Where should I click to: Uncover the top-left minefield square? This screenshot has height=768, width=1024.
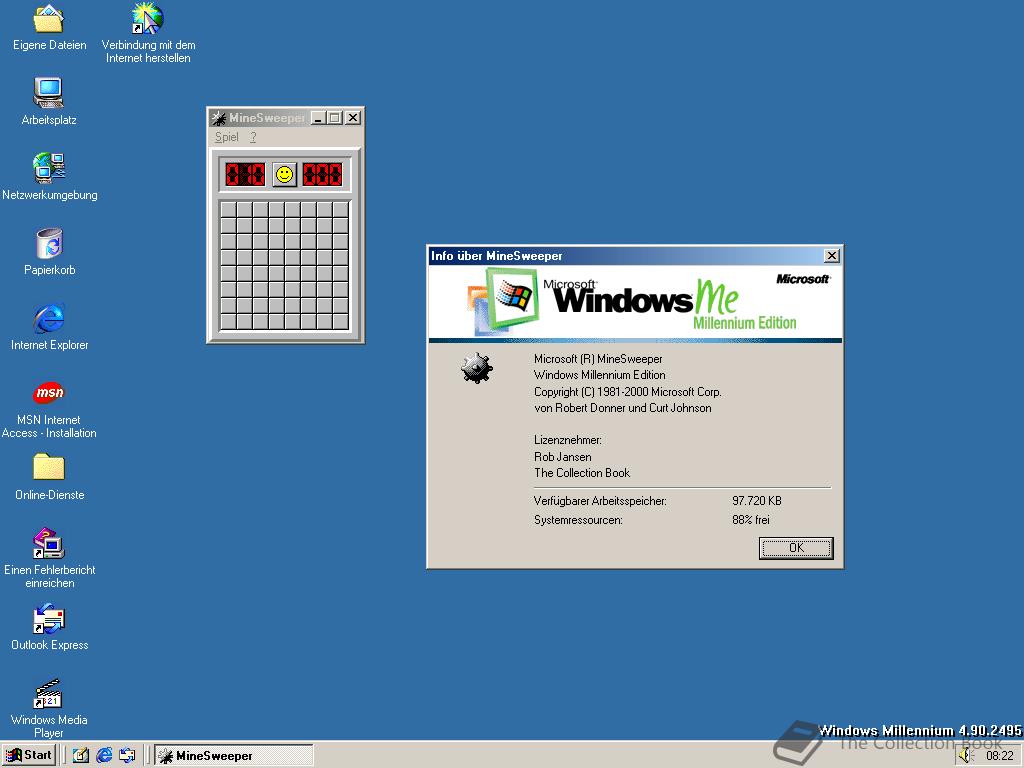[x=228, y=209]
